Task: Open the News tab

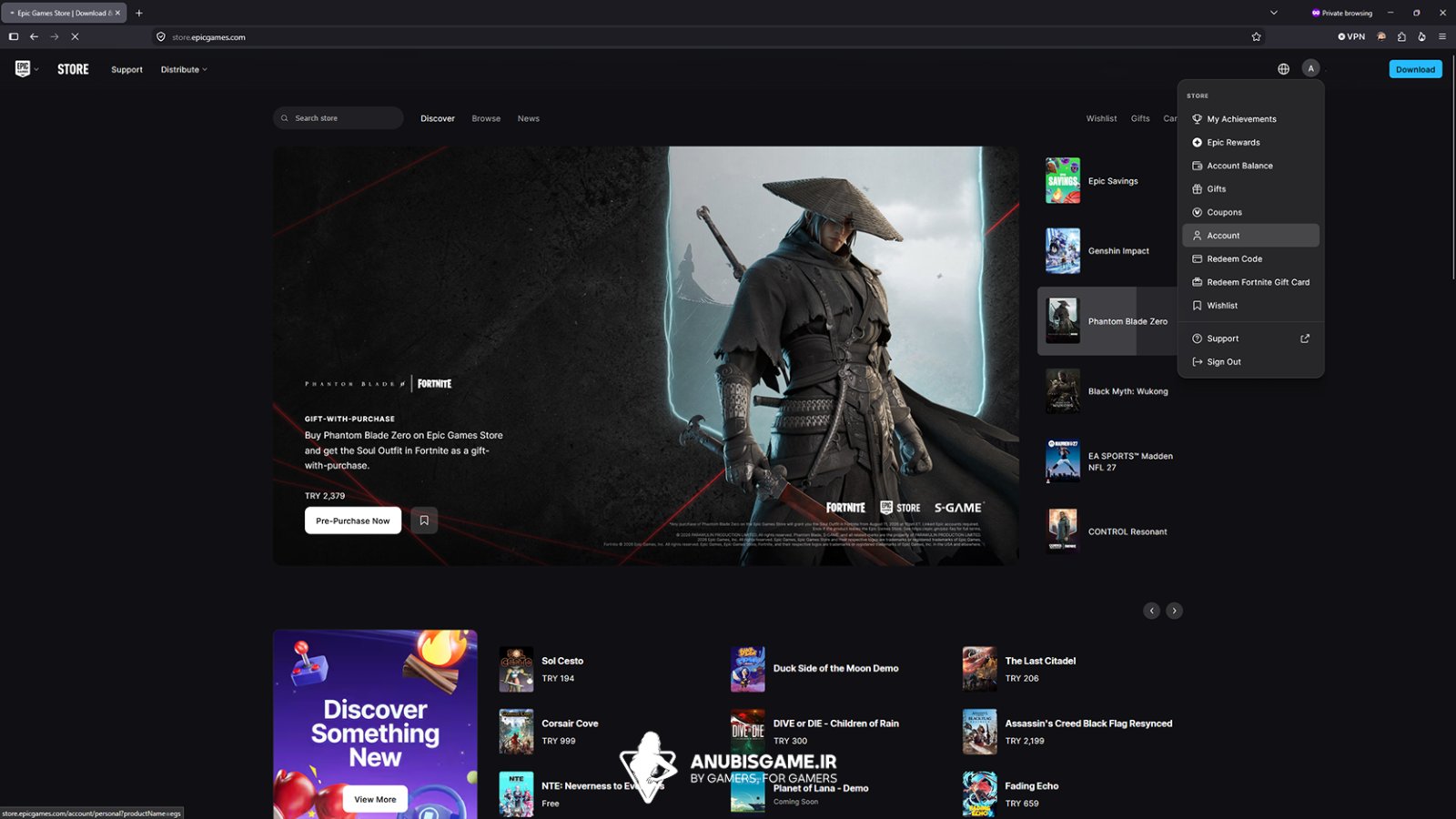Action: (x=529, y=118)
